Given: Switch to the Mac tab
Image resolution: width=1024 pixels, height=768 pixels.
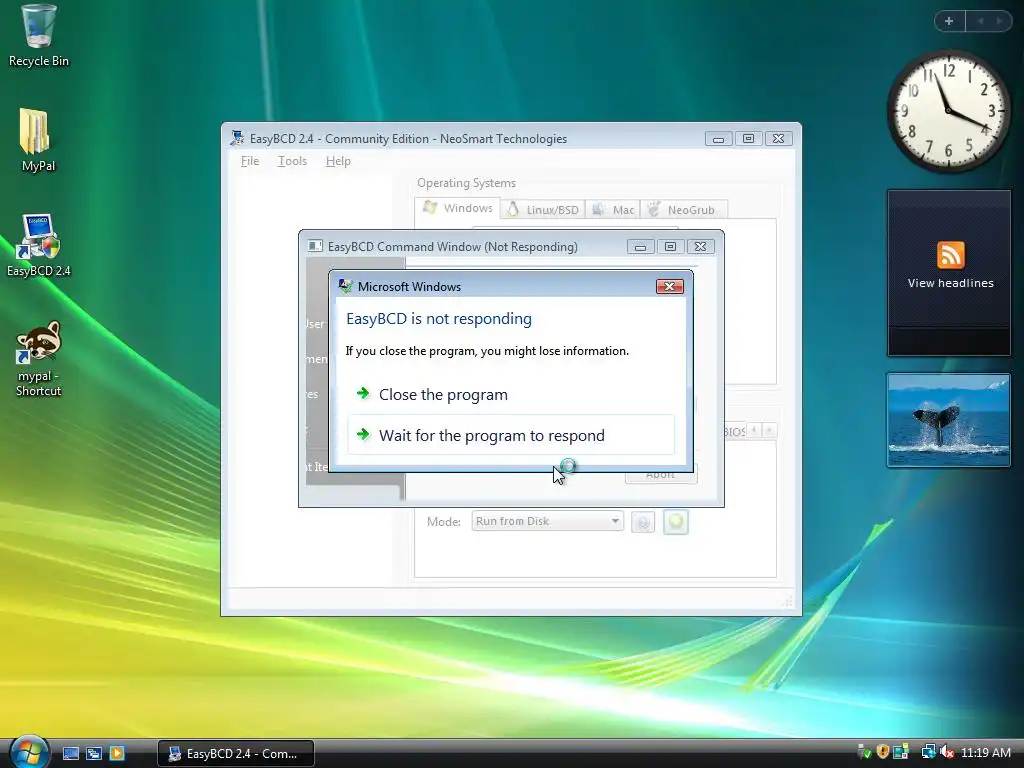Looking at the screenshot, I should click(x=613, y=210).
